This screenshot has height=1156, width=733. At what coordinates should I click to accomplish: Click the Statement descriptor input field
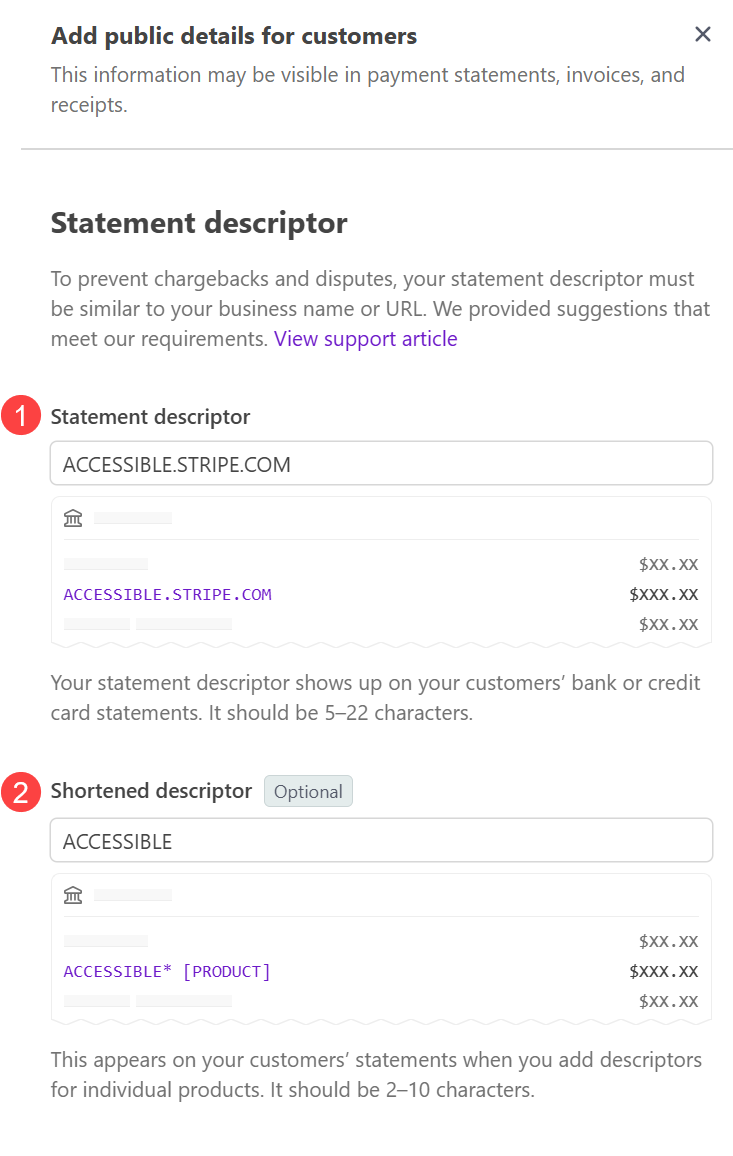[x=381, y=464]
